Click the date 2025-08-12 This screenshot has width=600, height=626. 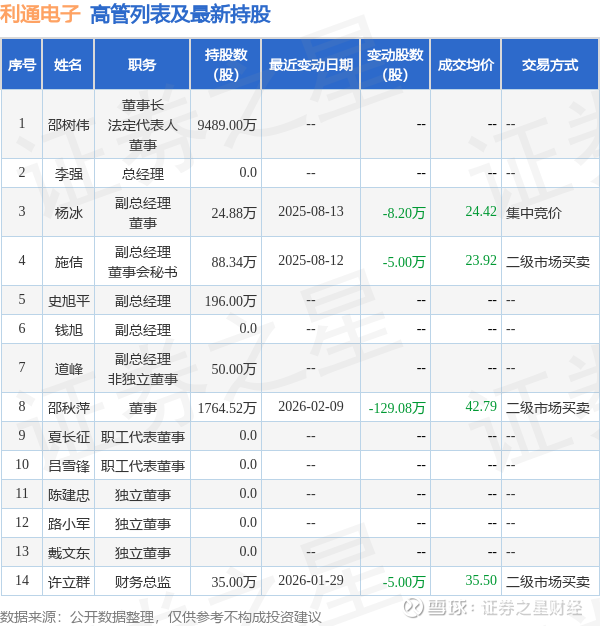(x=311, y=260)
